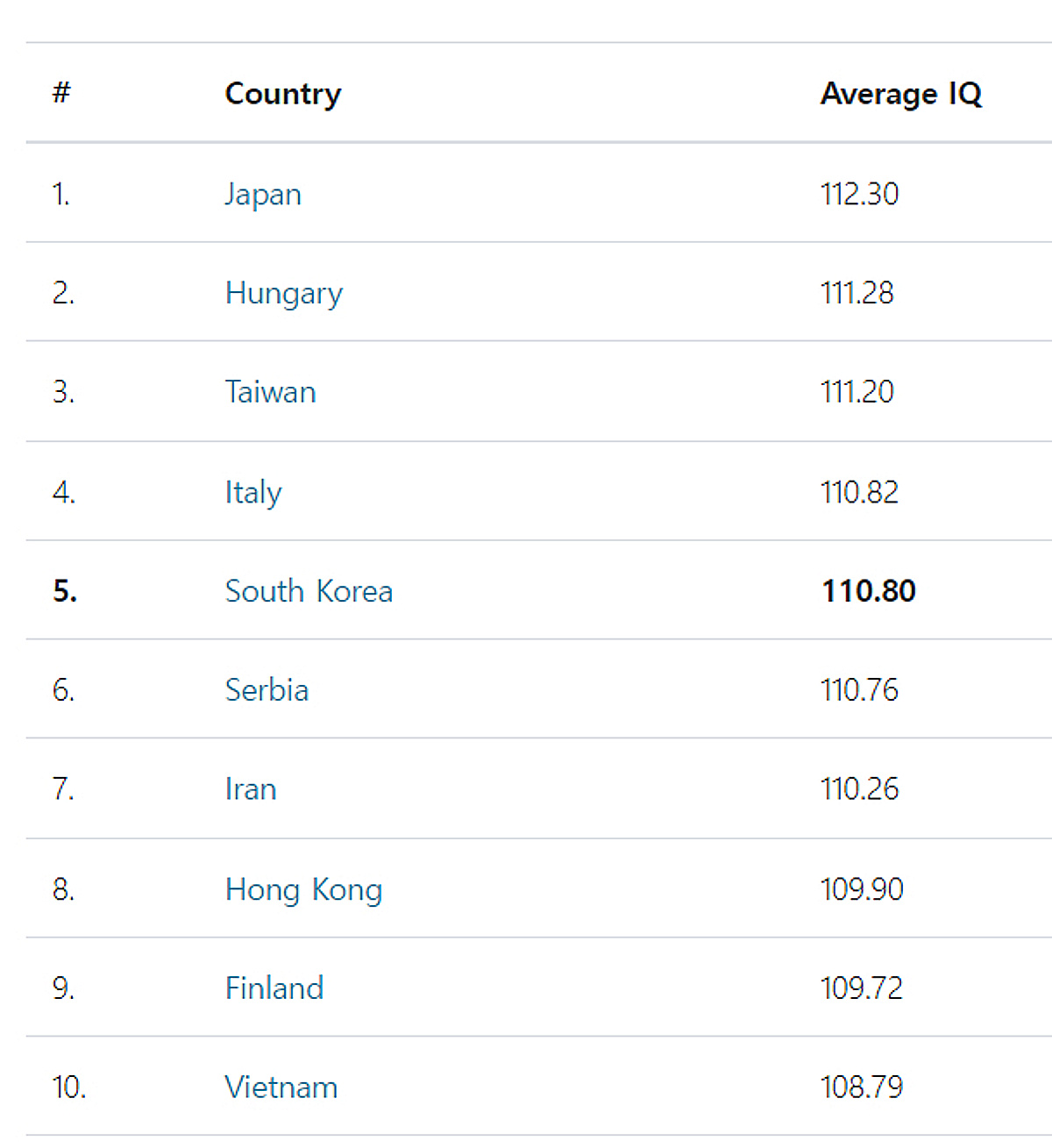Open the Finland country link
This screenshot has height=1148, width=1052.
coord(274,988)
